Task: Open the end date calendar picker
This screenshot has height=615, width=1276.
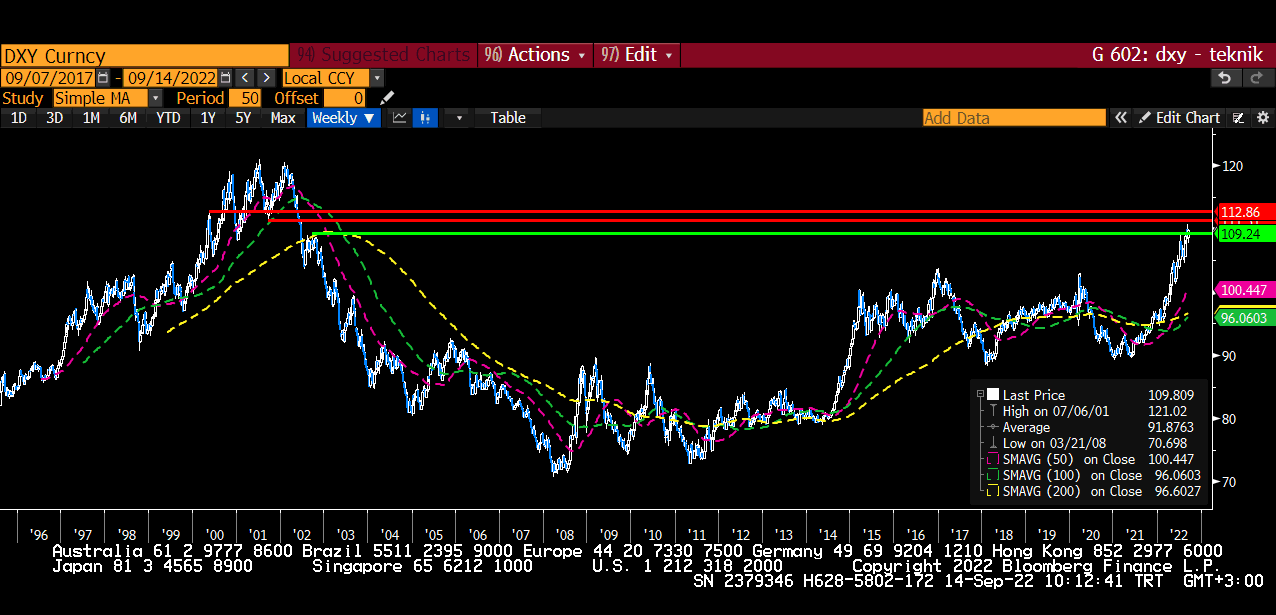Action: [225, 77]
